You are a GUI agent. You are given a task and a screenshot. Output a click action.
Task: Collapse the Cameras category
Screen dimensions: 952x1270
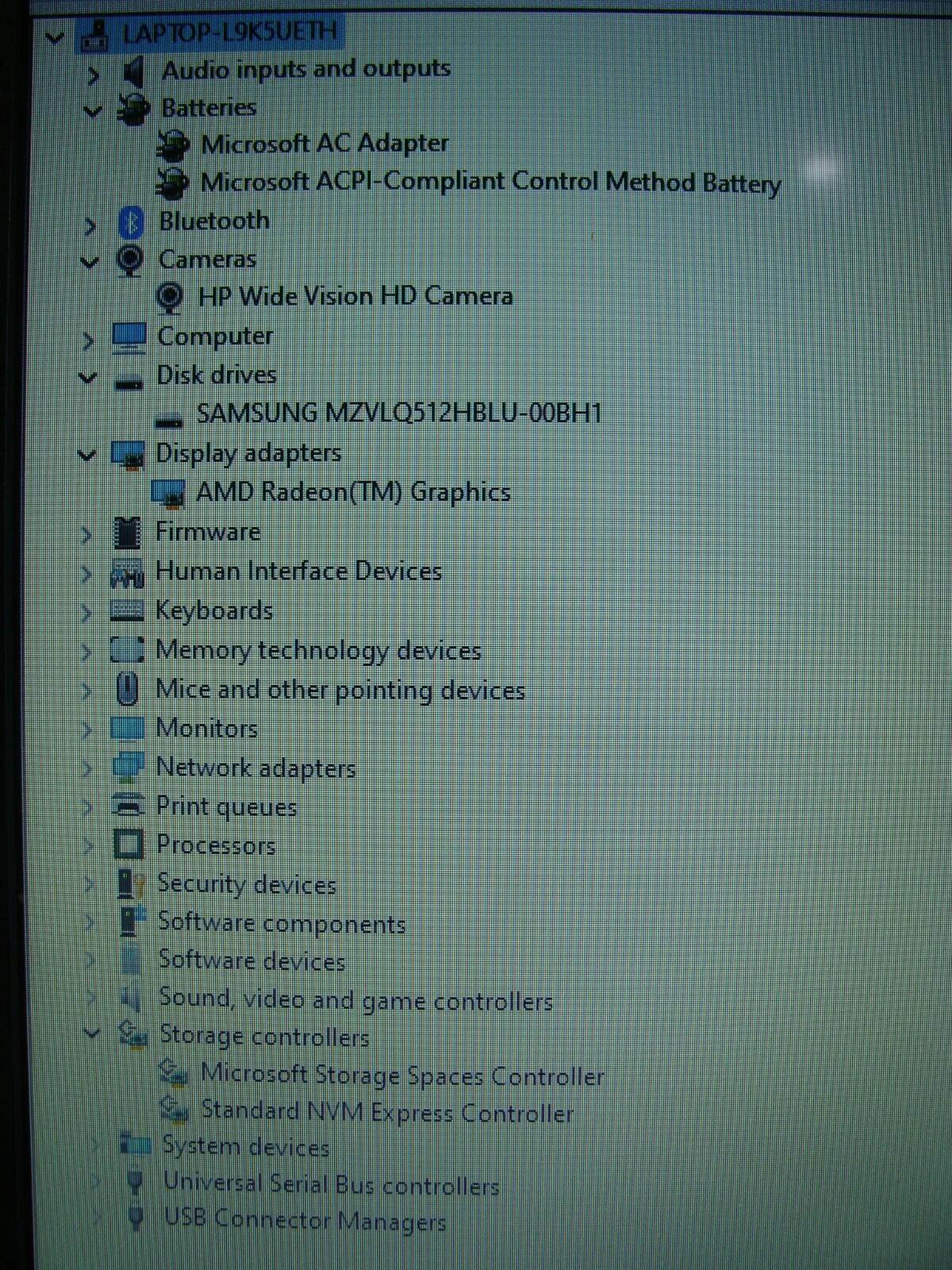click(x=90, y=262)
